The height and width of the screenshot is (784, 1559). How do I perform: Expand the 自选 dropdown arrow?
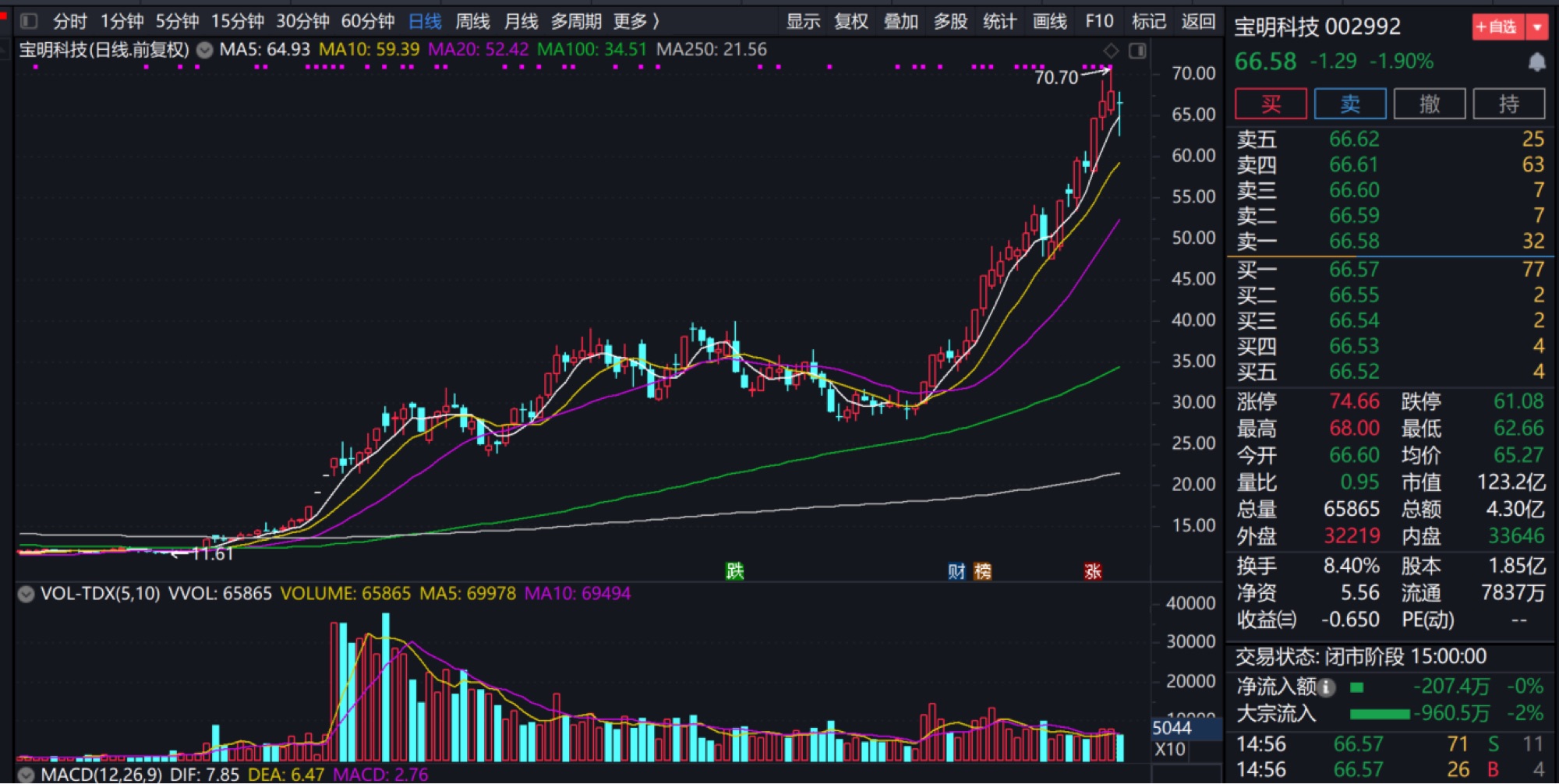pos(1536,27)
